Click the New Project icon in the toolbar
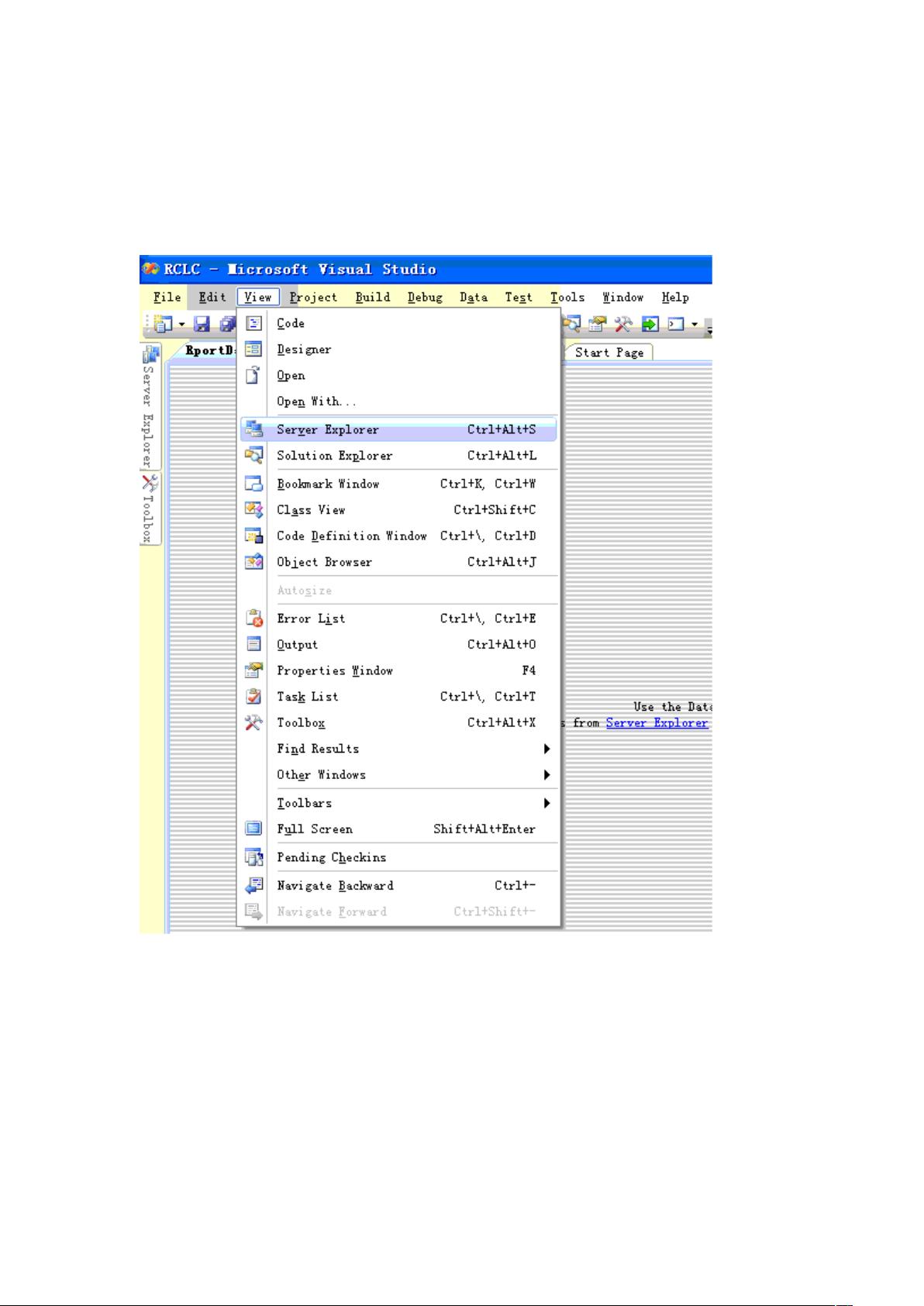This screenshot has height=1306, width=924. pyautogui.click(x=163, y=324)
